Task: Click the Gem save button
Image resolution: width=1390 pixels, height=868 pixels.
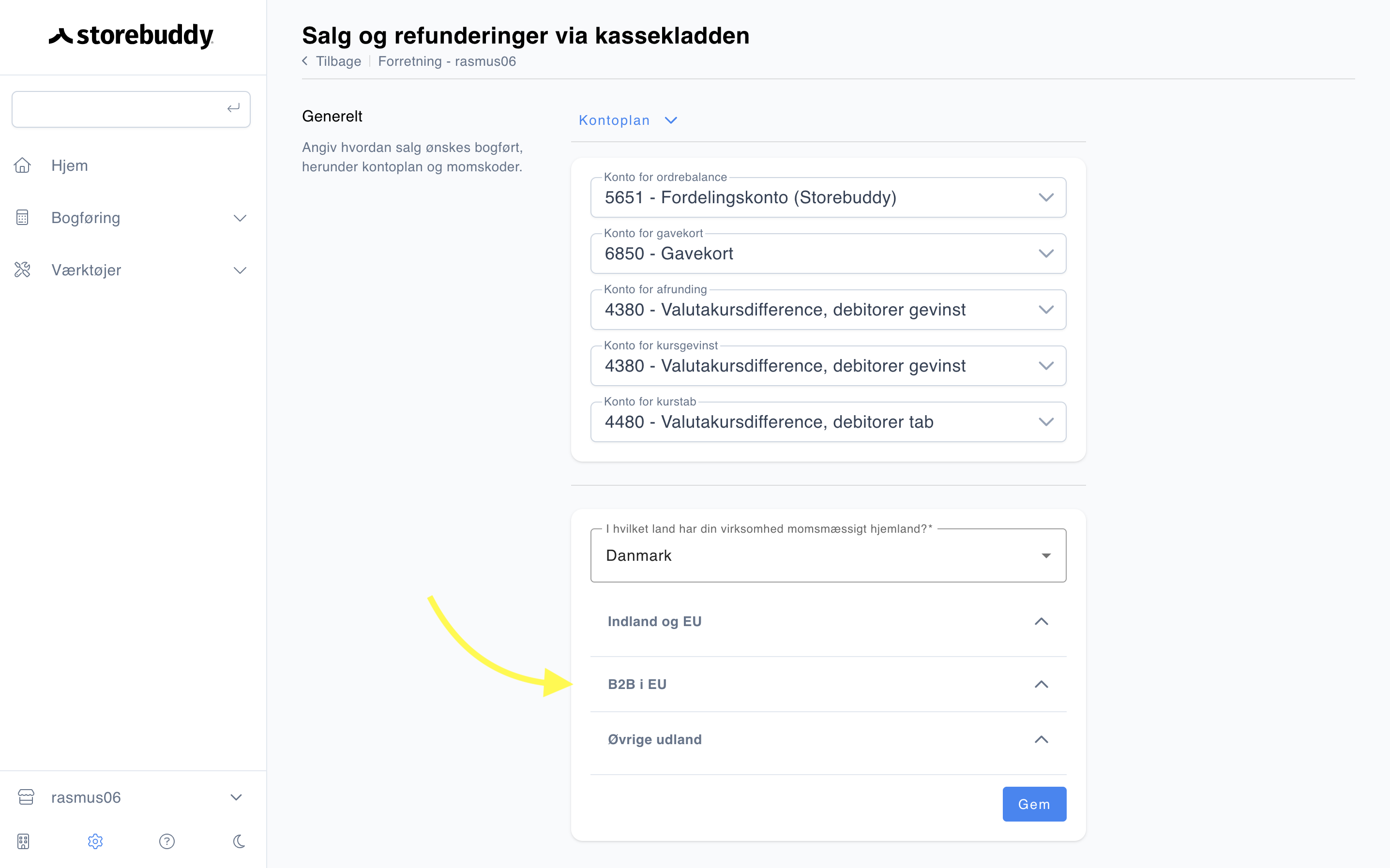Action: (x=1034, y=804)
